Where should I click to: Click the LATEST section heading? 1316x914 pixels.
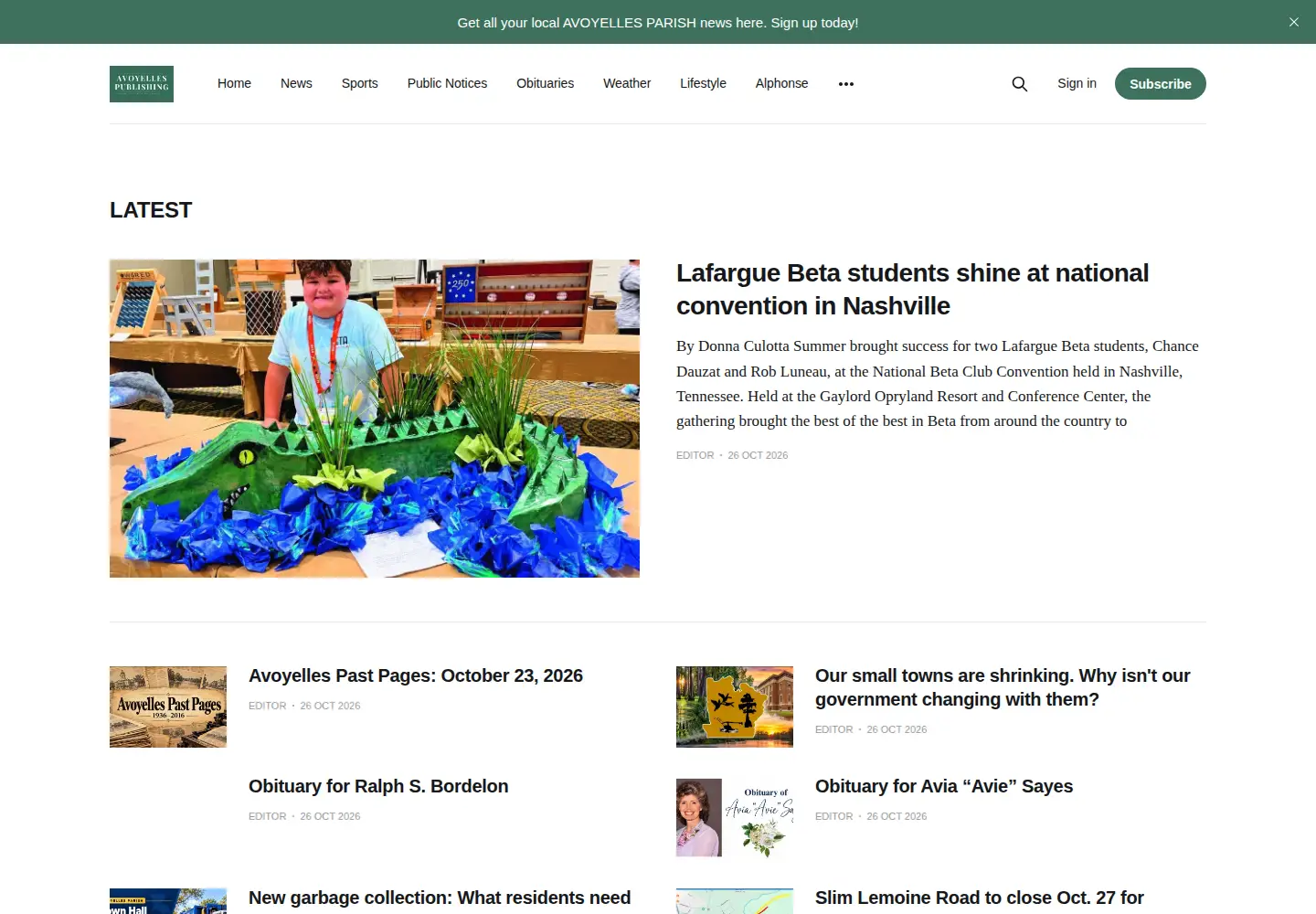[x=151, y=210]
